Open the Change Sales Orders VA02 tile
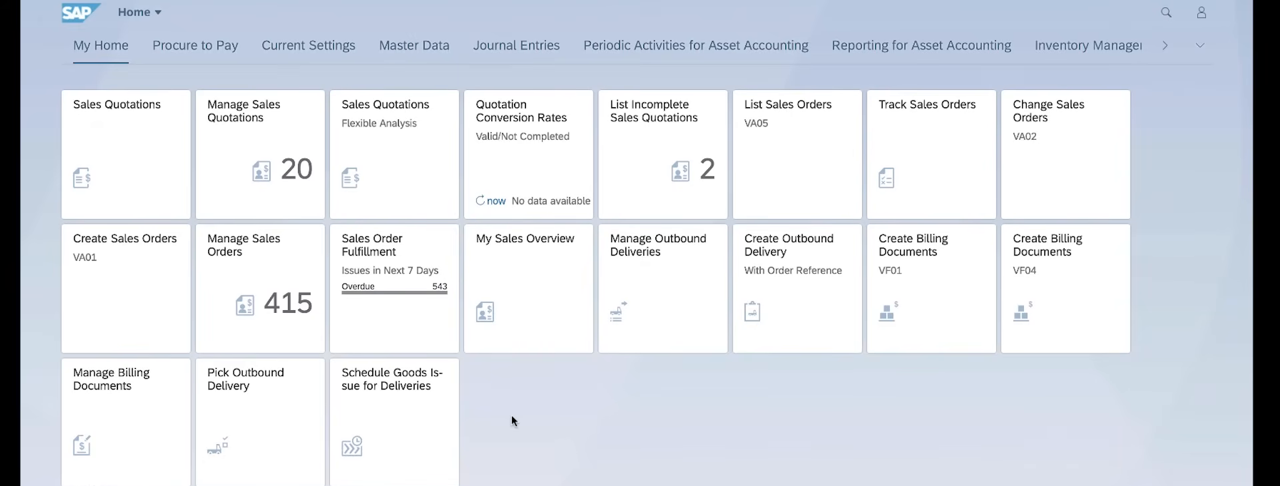Viewport: 1280px width, 486px height. click(1065, 154)
